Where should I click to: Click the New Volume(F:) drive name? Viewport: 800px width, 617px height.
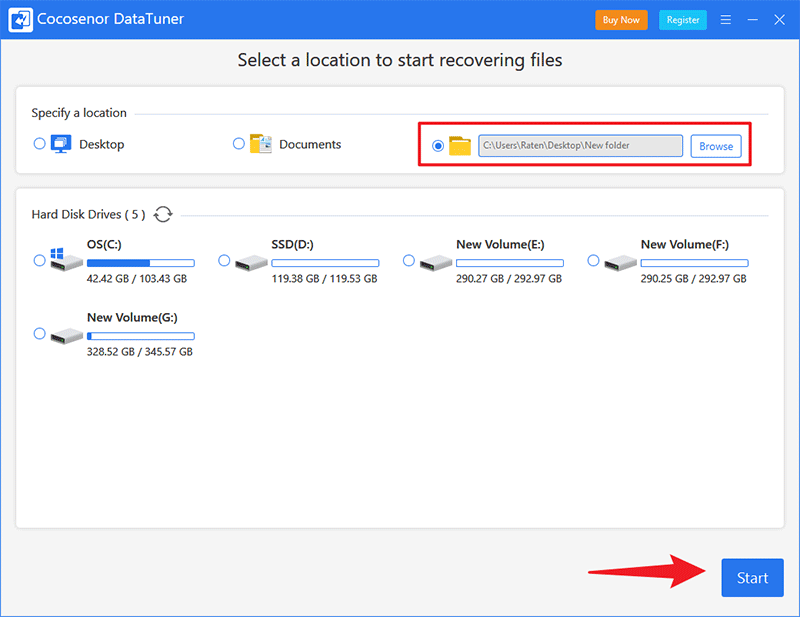click(x=685, y=245)
